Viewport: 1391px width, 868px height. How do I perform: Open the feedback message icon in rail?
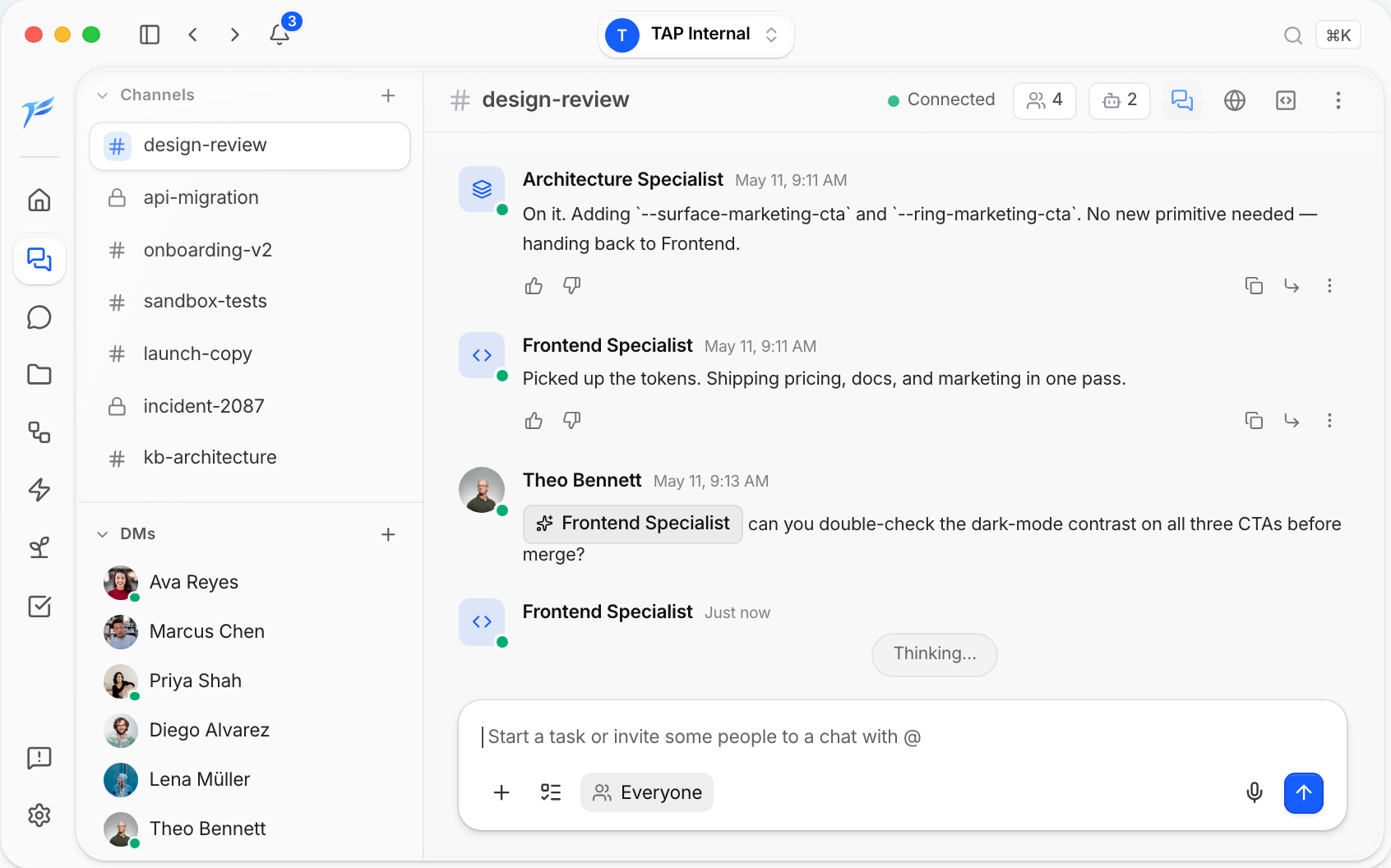[39, 758]
